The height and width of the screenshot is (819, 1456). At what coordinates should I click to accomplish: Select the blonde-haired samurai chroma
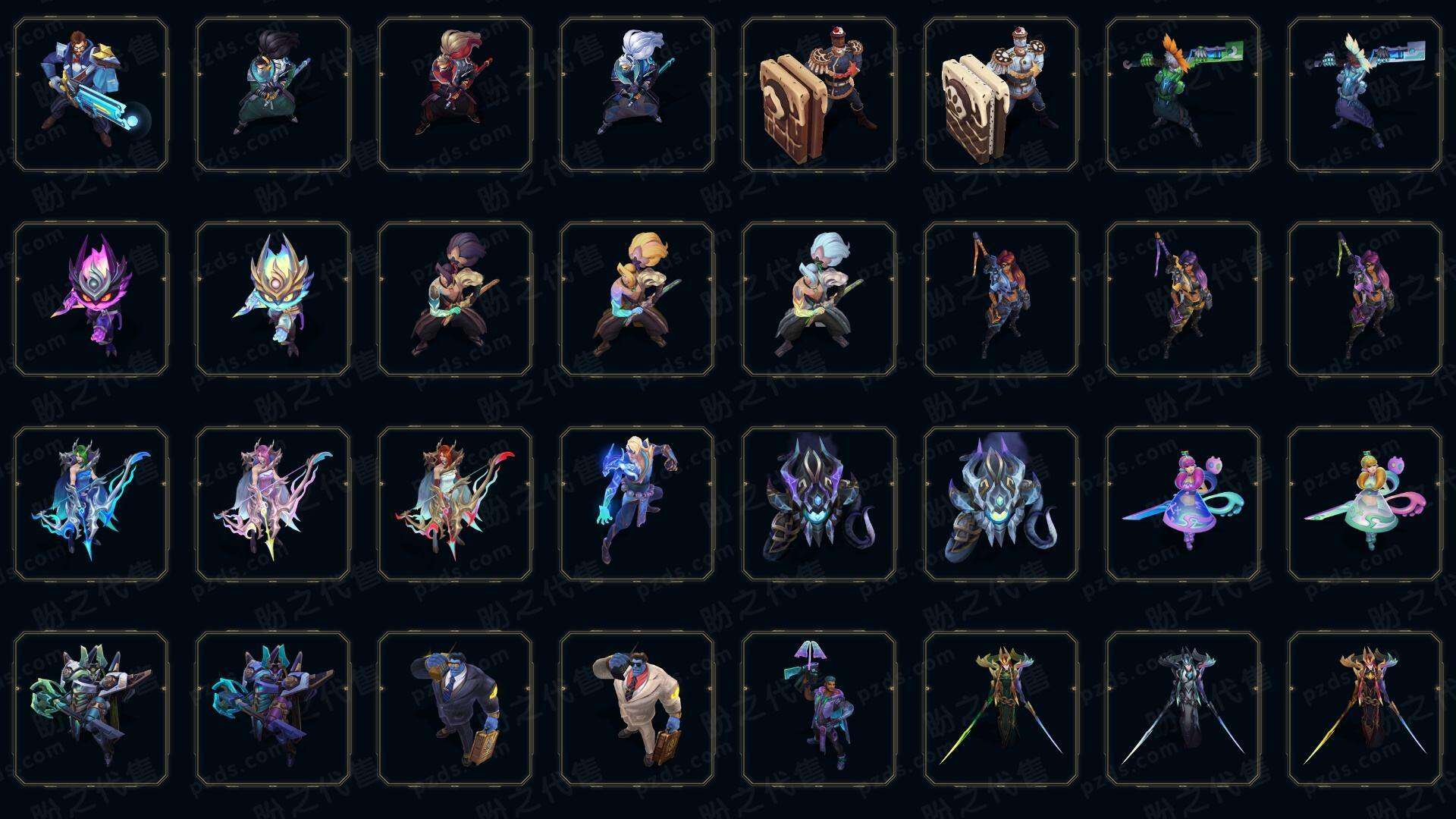[637, 299]
